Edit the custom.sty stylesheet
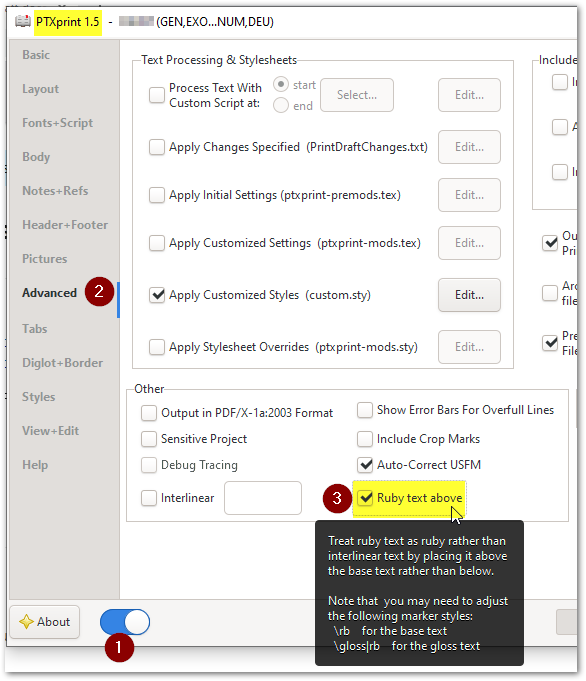The image size is (586, 681). (x=469, y=295)
